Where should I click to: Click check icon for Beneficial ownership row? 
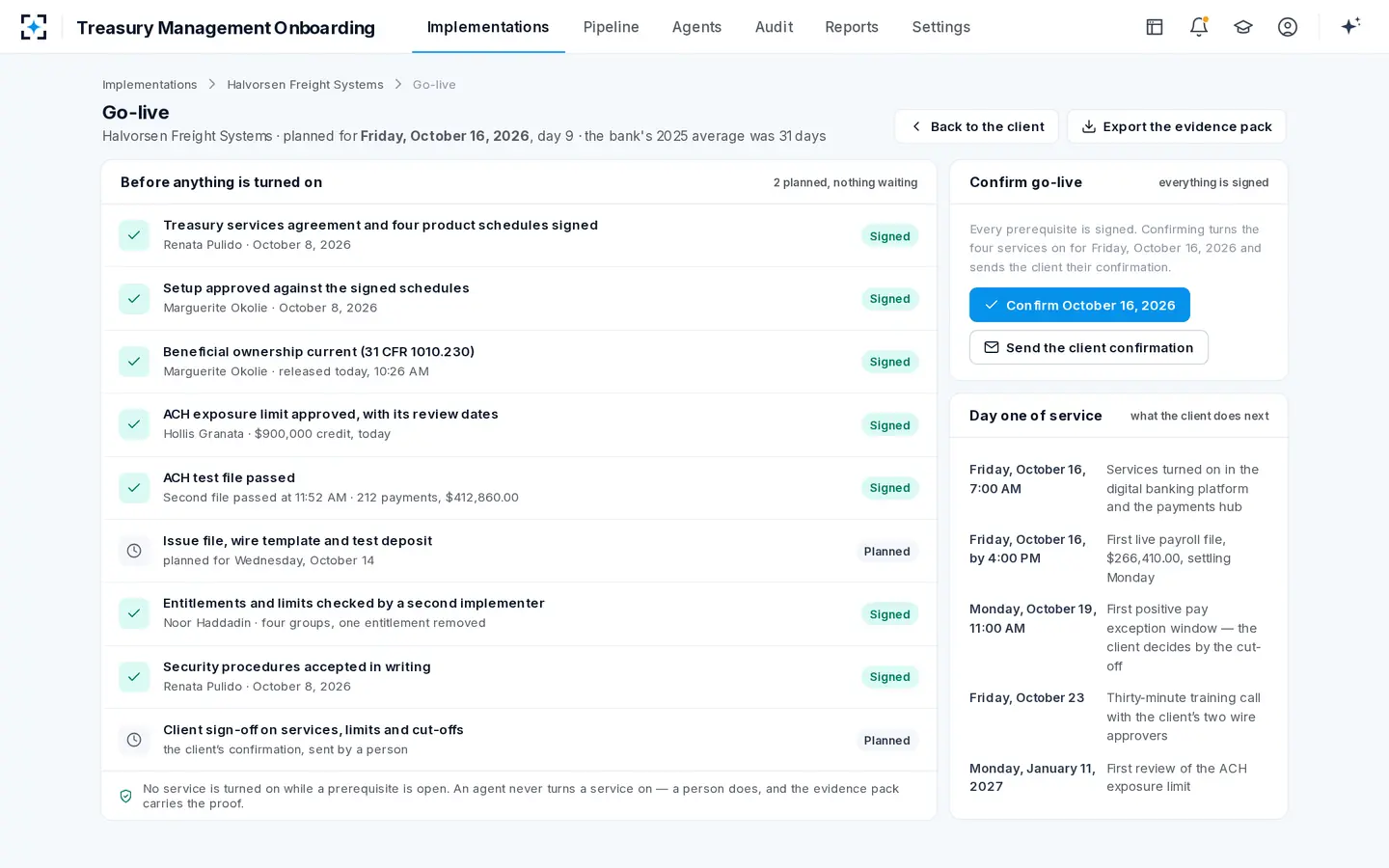pyautogui.click(x=134, y=362)
